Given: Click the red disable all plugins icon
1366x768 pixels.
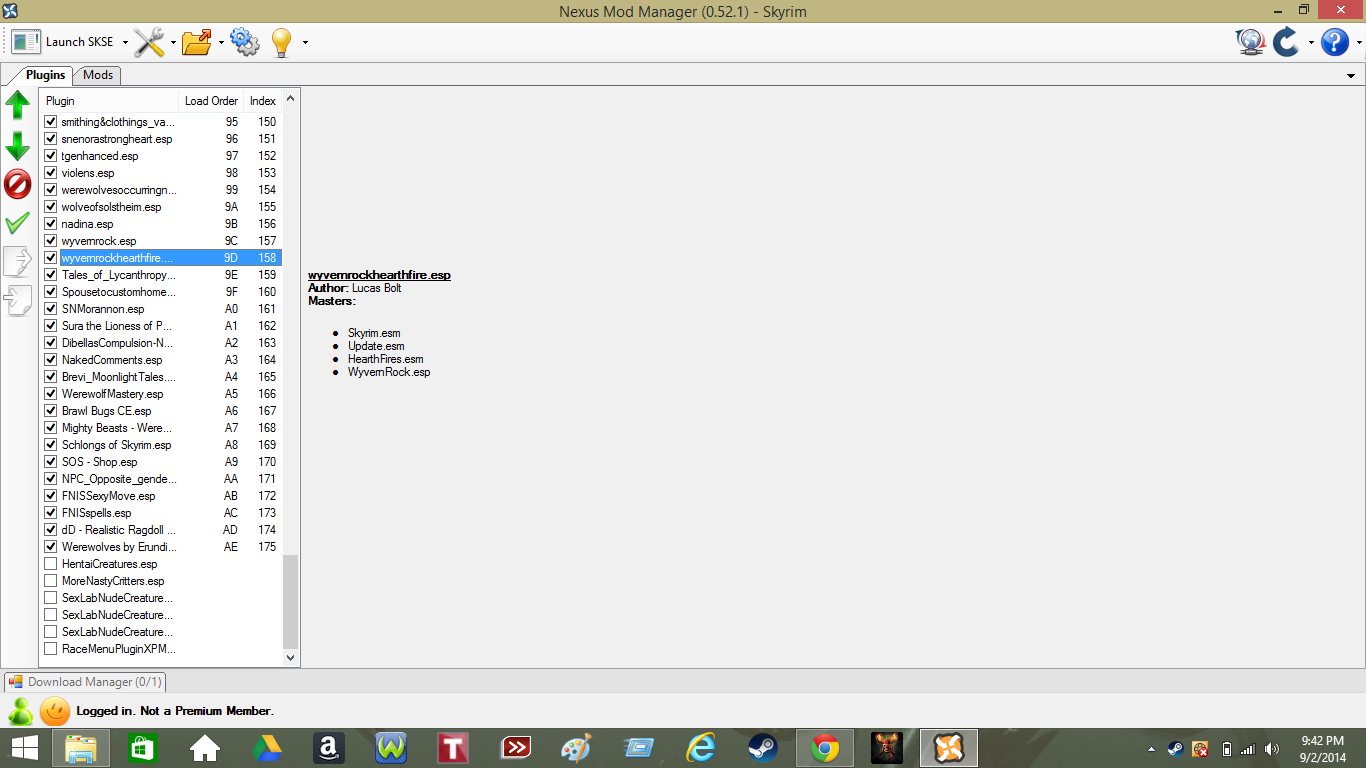Looking at the screenshot, I should pos(18,184).
